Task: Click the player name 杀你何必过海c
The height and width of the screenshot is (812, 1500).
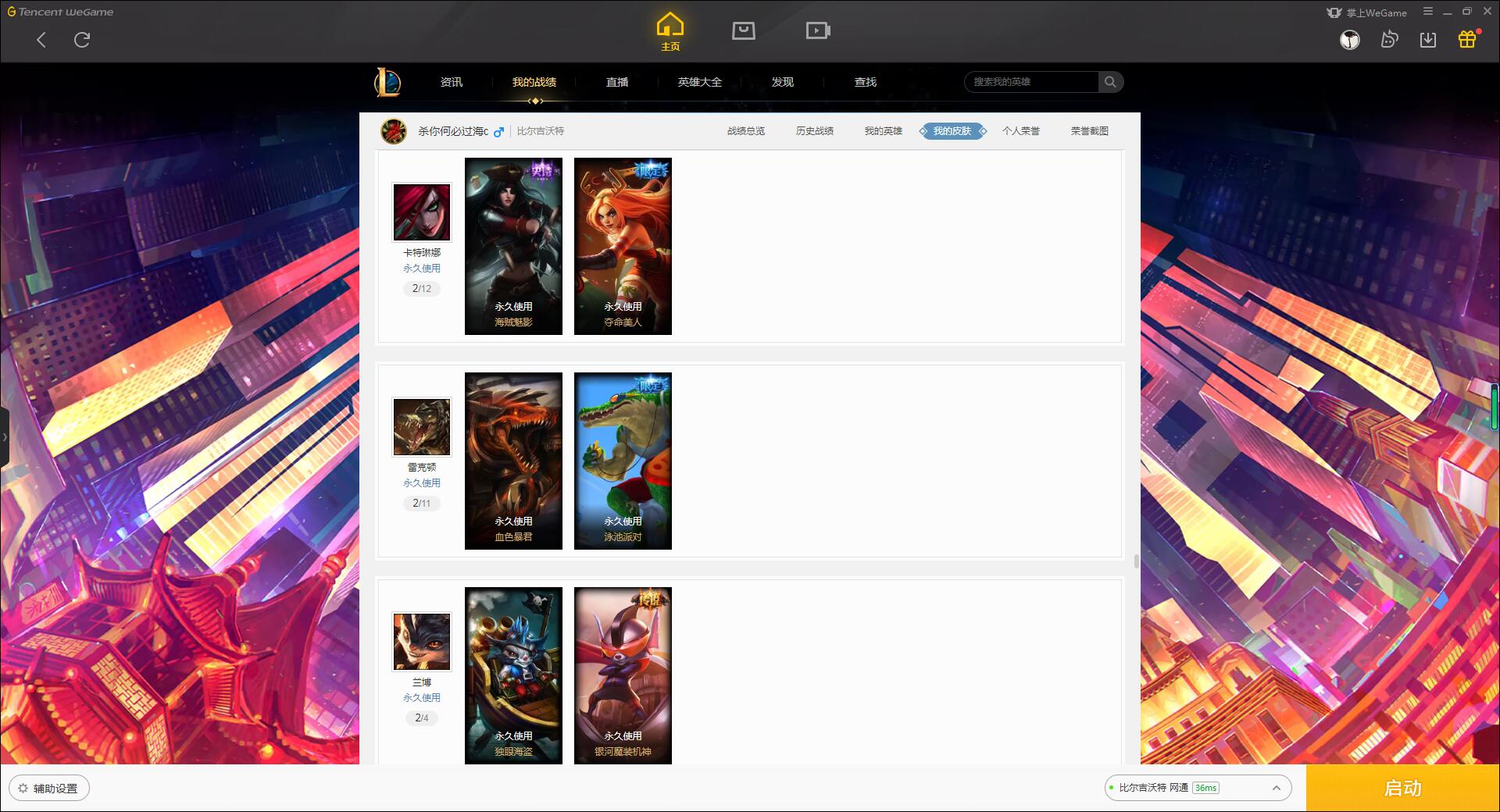Action: click(x=453, y=131)
